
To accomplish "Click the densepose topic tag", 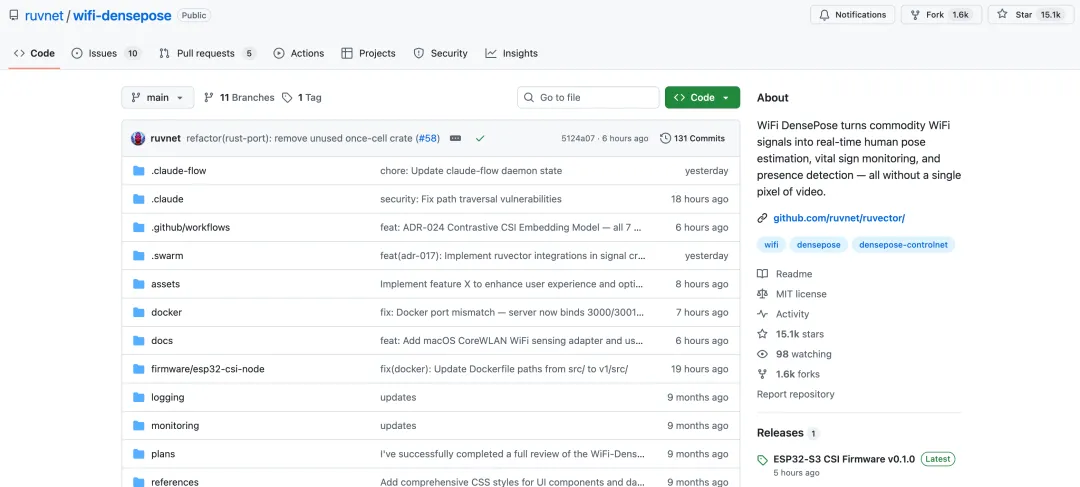I will 818,244.
